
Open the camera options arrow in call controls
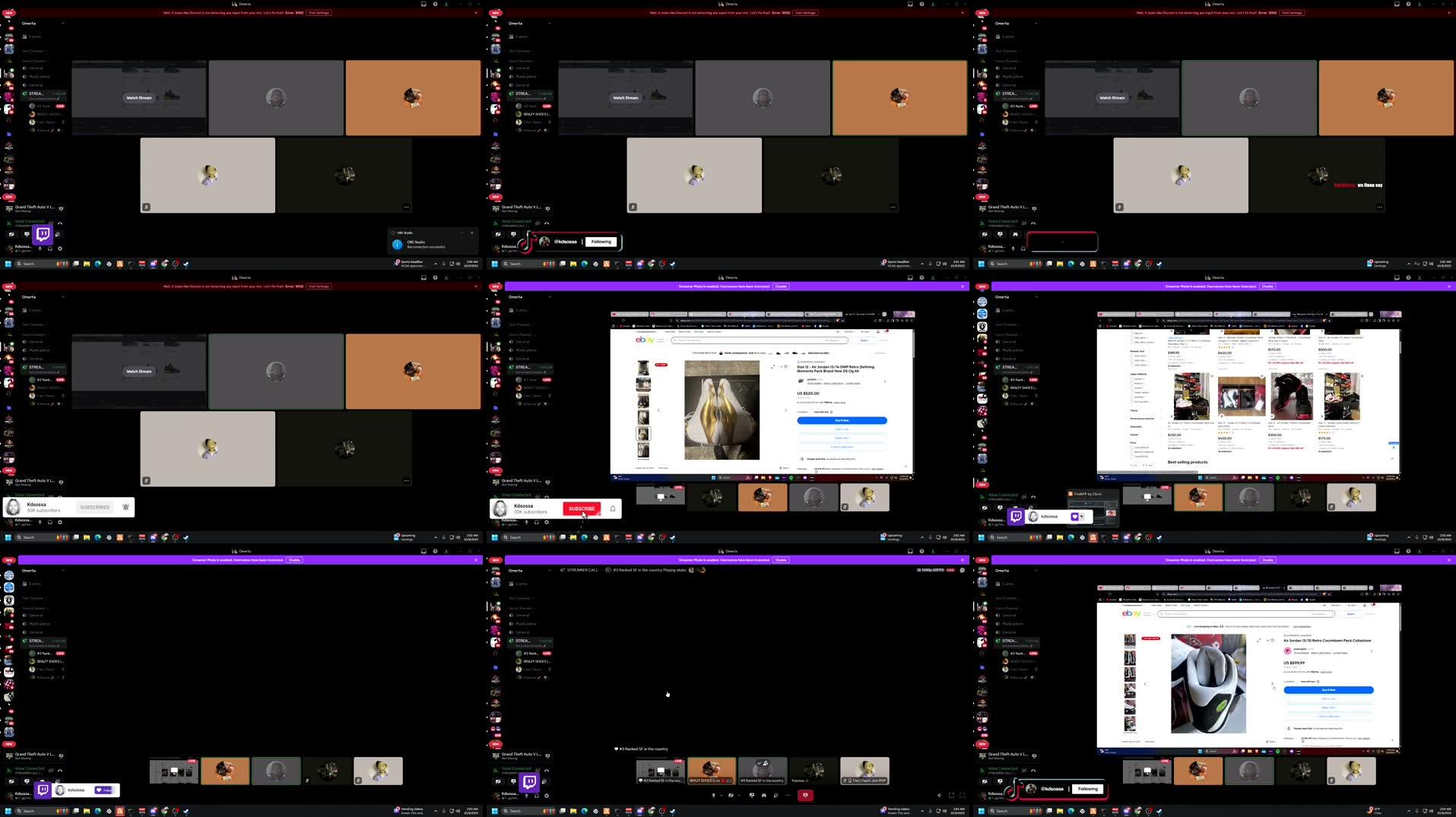(x=738, y=795)
